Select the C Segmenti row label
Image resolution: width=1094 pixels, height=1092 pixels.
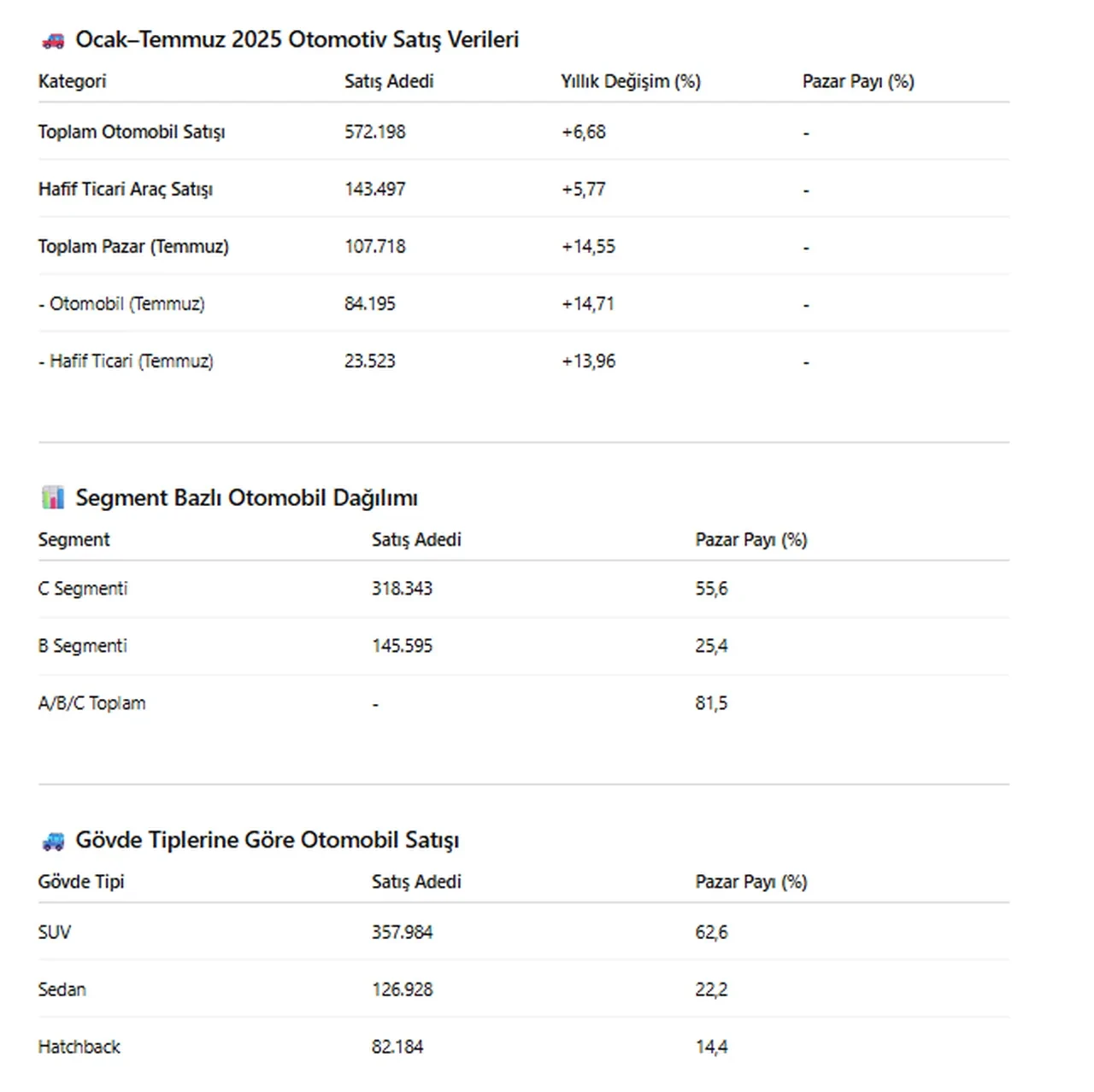tap(83, 589)
